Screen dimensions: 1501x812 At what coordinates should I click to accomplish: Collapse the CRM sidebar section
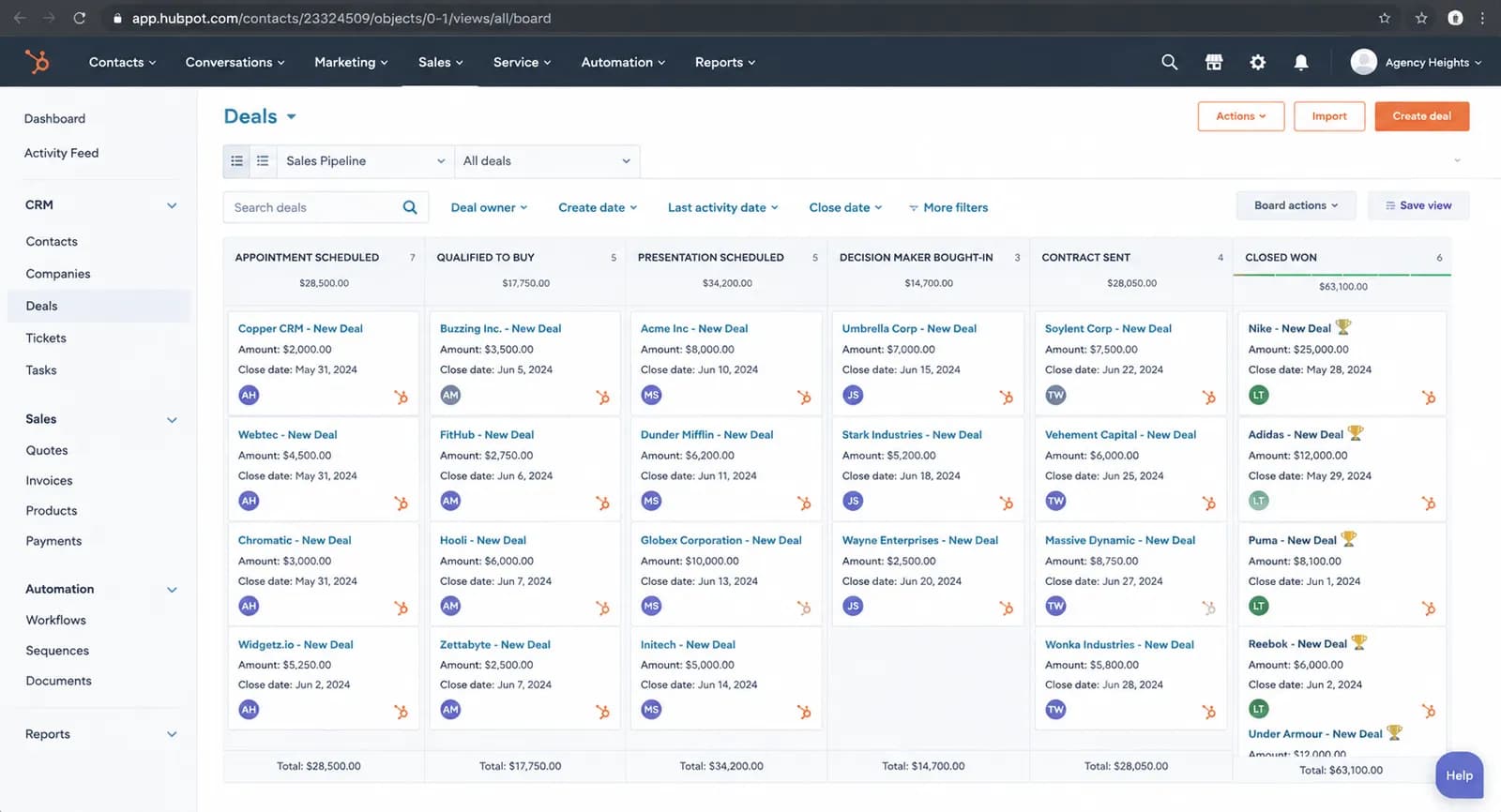172,205
